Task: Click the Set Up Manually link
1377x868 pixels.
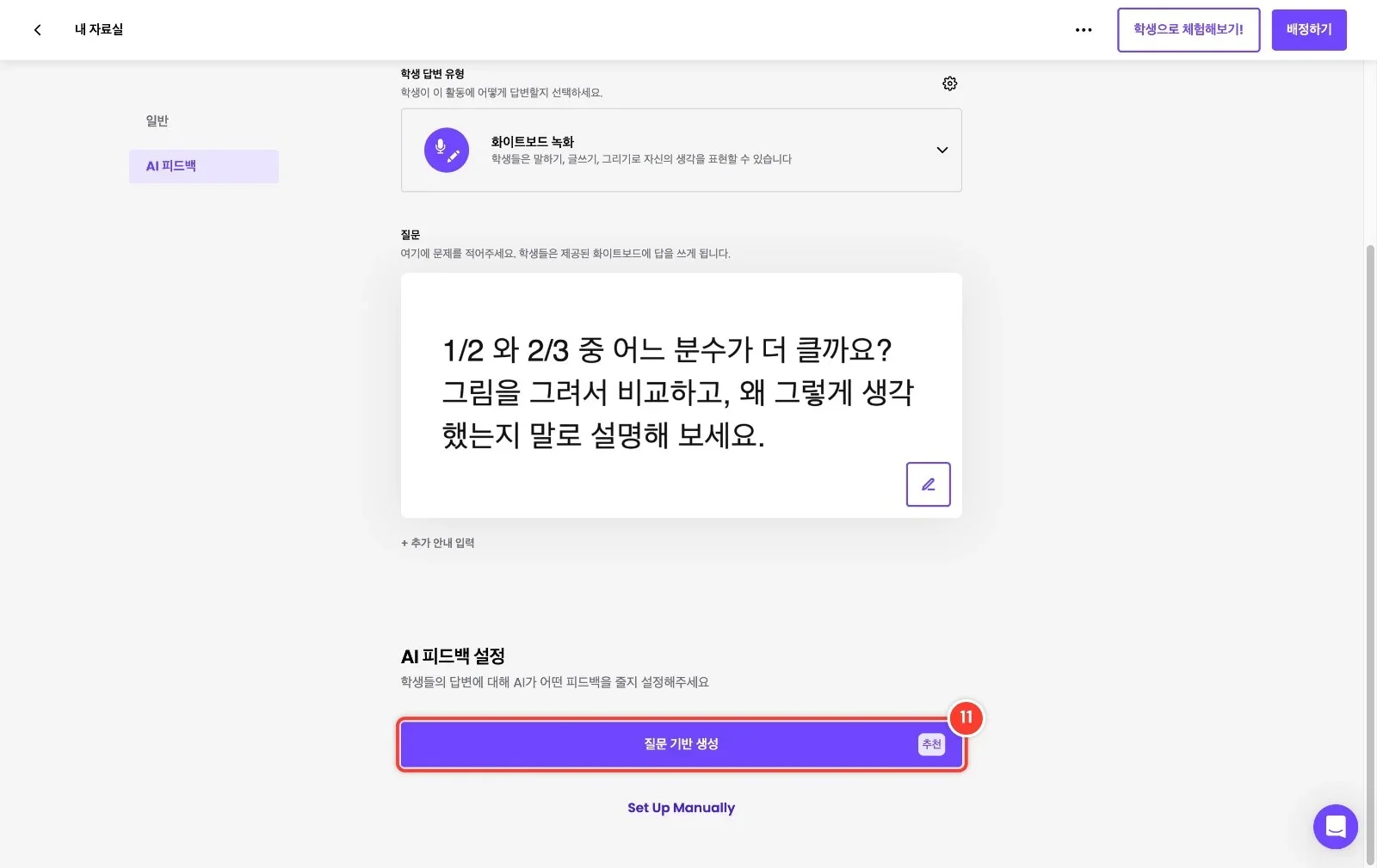Action: 681,808
